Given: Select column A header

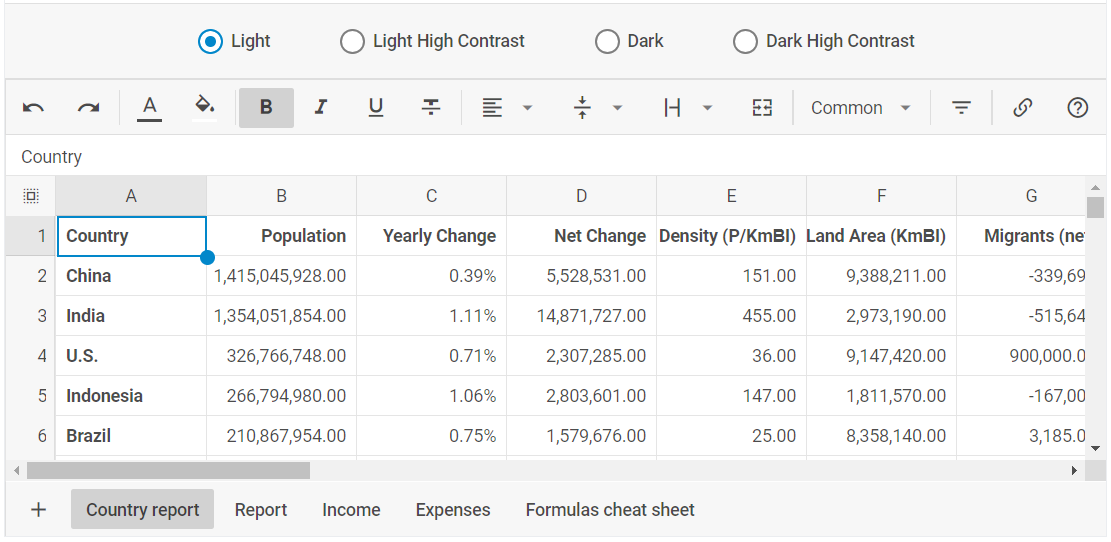Looking at the screenshot, I should (131, 196).
